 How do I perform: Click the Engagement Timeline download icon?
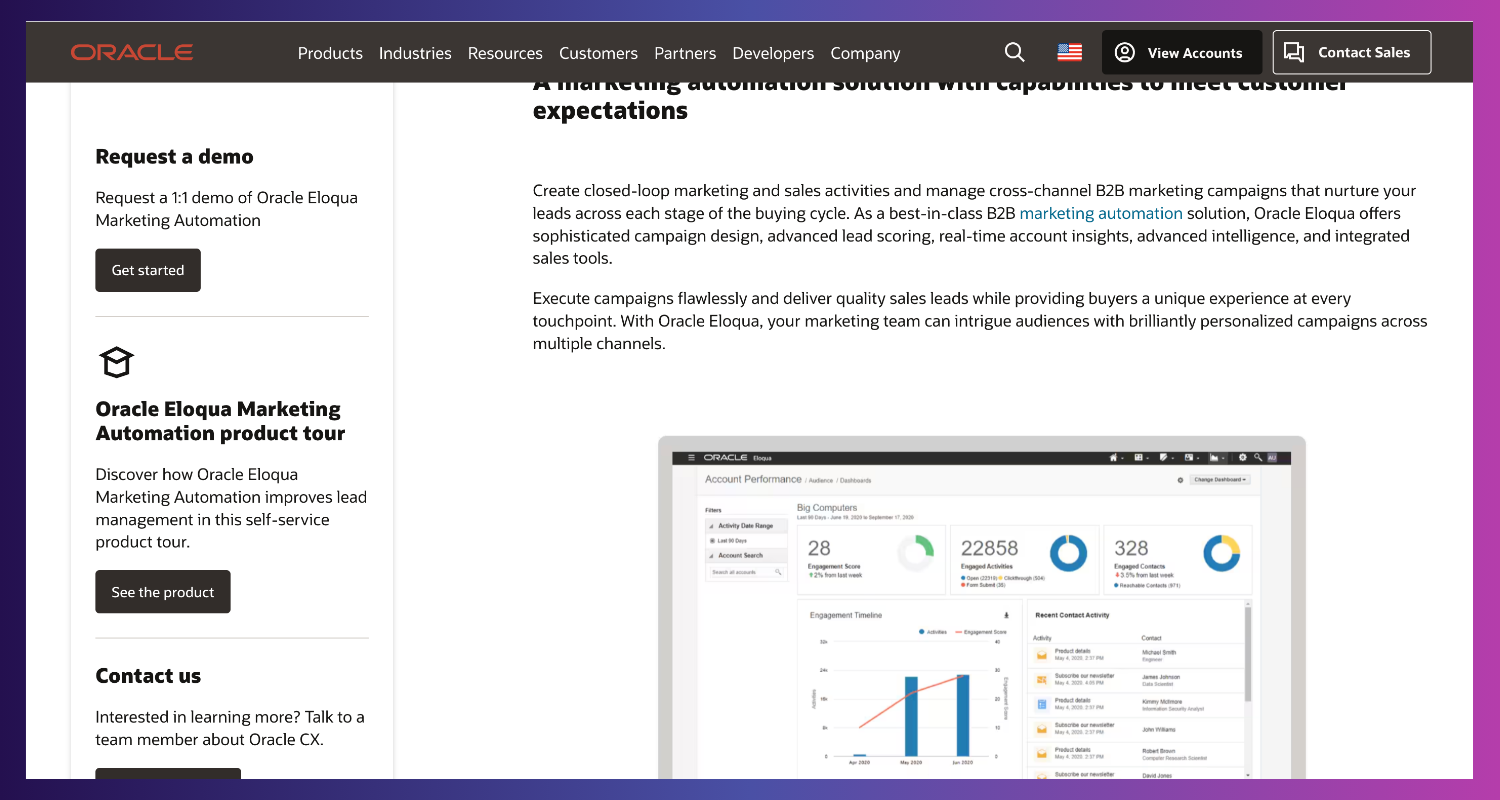click(x=1006, y=615)
